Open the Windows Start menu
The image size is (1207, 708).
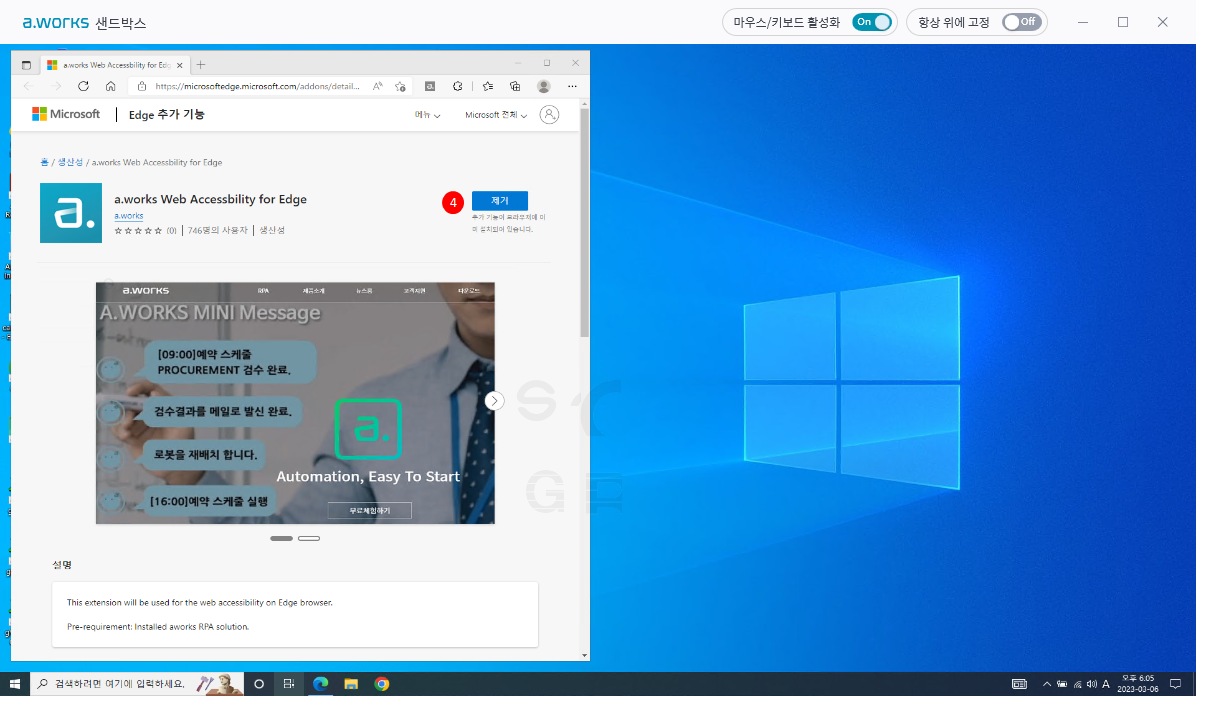pos(15,684)
